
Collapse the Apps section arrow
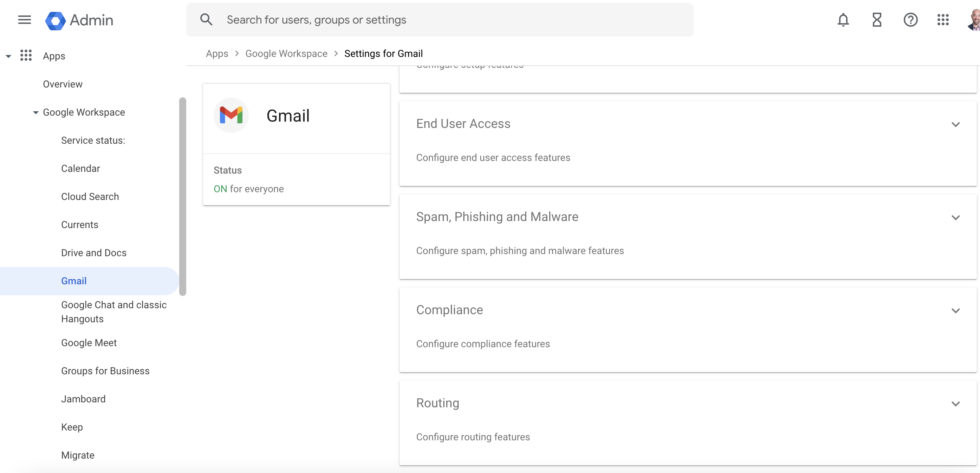(x=8, y=56)
